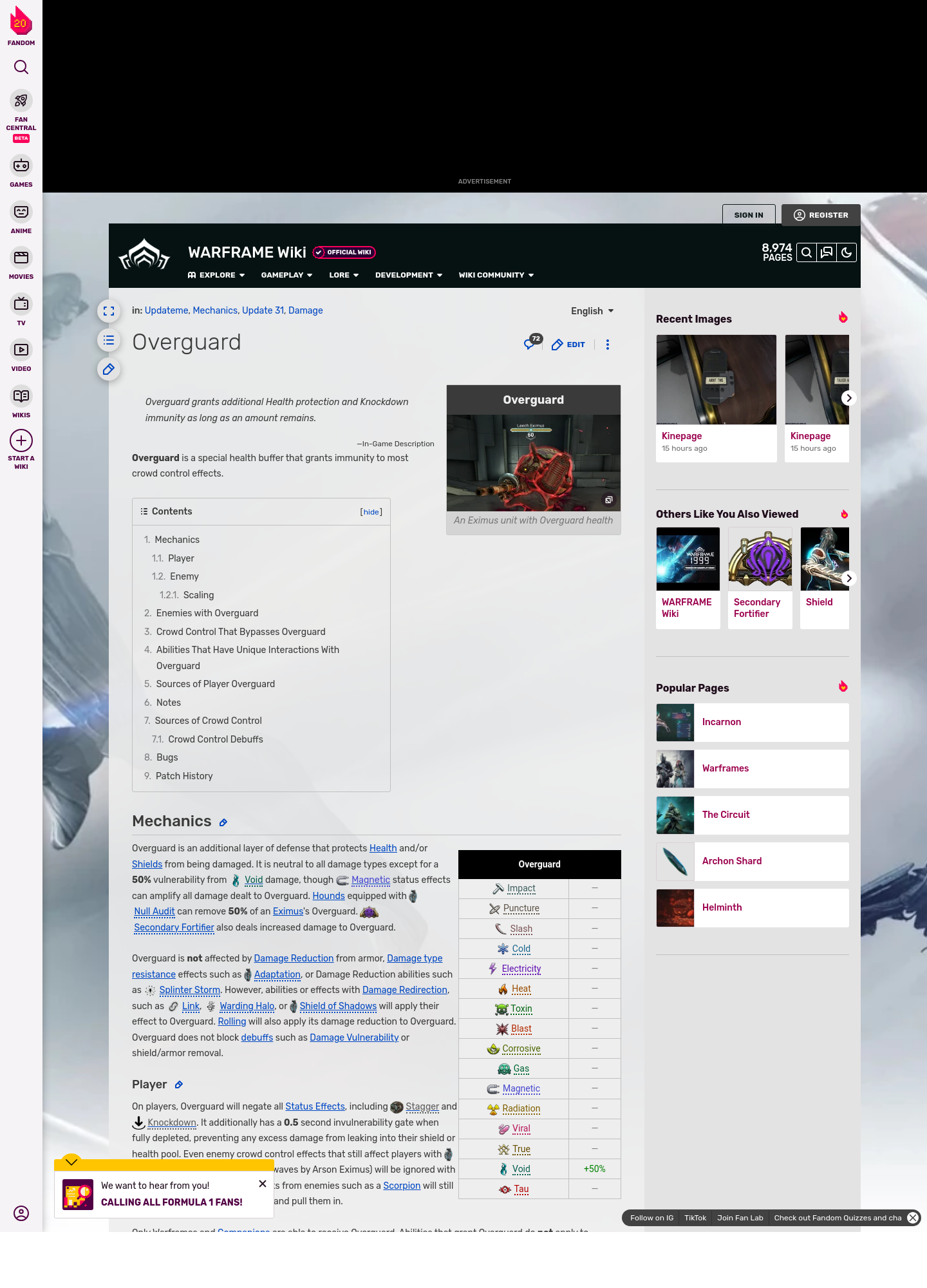Click the Join Fan Lab link
Viewport: 927px width, 1288px height.
coord(740,1218)
